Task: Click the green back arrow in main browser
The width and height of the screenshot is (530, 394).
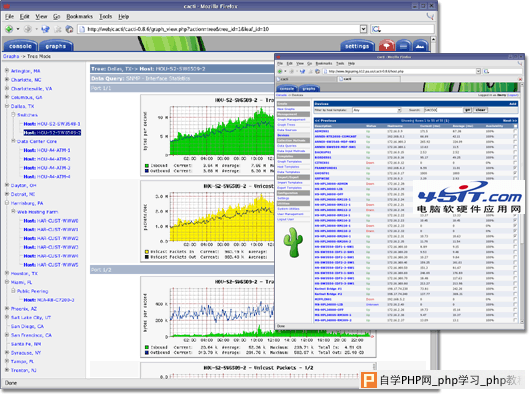Action: click(x=9, y=29)
